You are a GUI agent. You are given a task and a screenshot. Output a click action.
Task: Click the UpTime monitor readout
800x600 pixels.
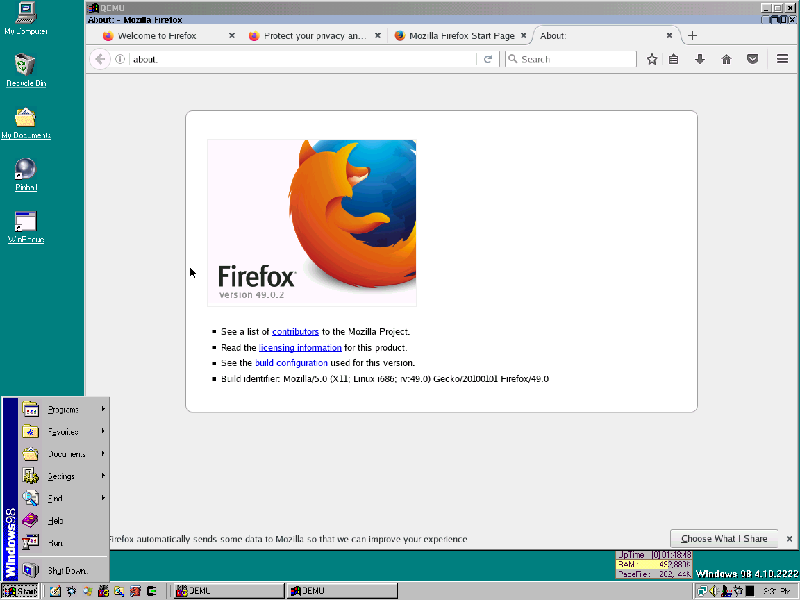tap(654, 555)
